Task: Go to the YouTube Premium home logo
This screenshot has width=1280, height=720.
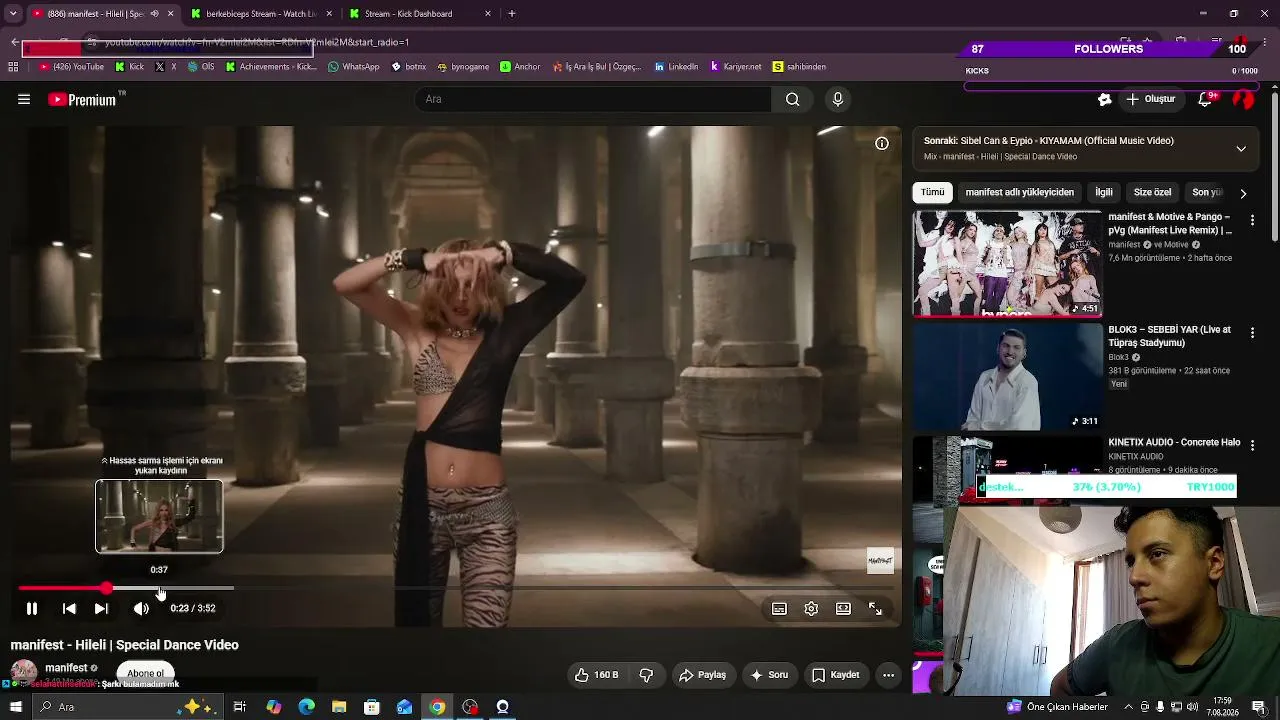Action: 82,99
